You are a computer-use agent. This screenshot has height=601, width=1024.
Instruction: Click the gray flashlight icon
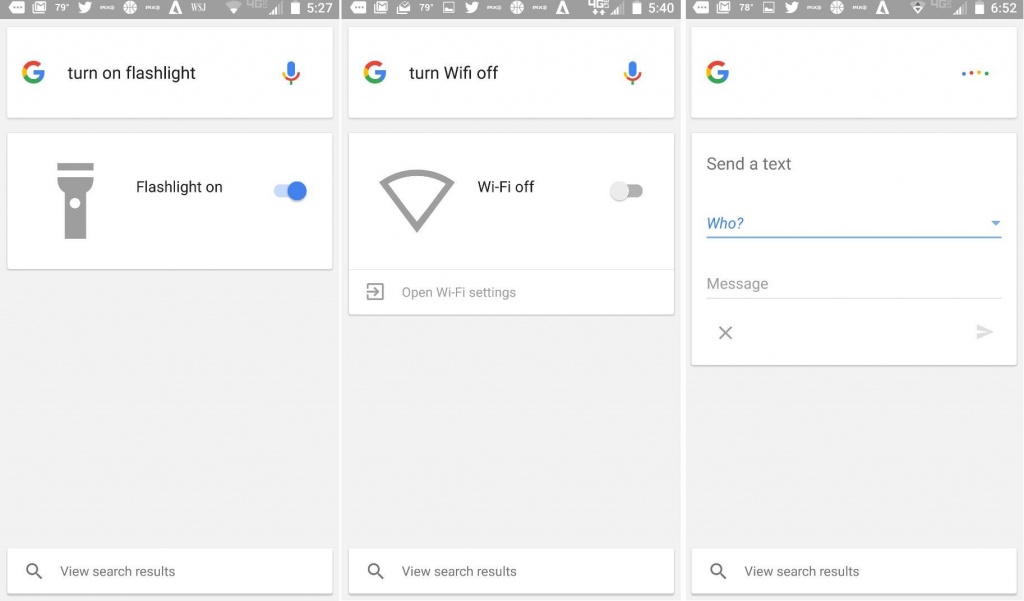76,200
